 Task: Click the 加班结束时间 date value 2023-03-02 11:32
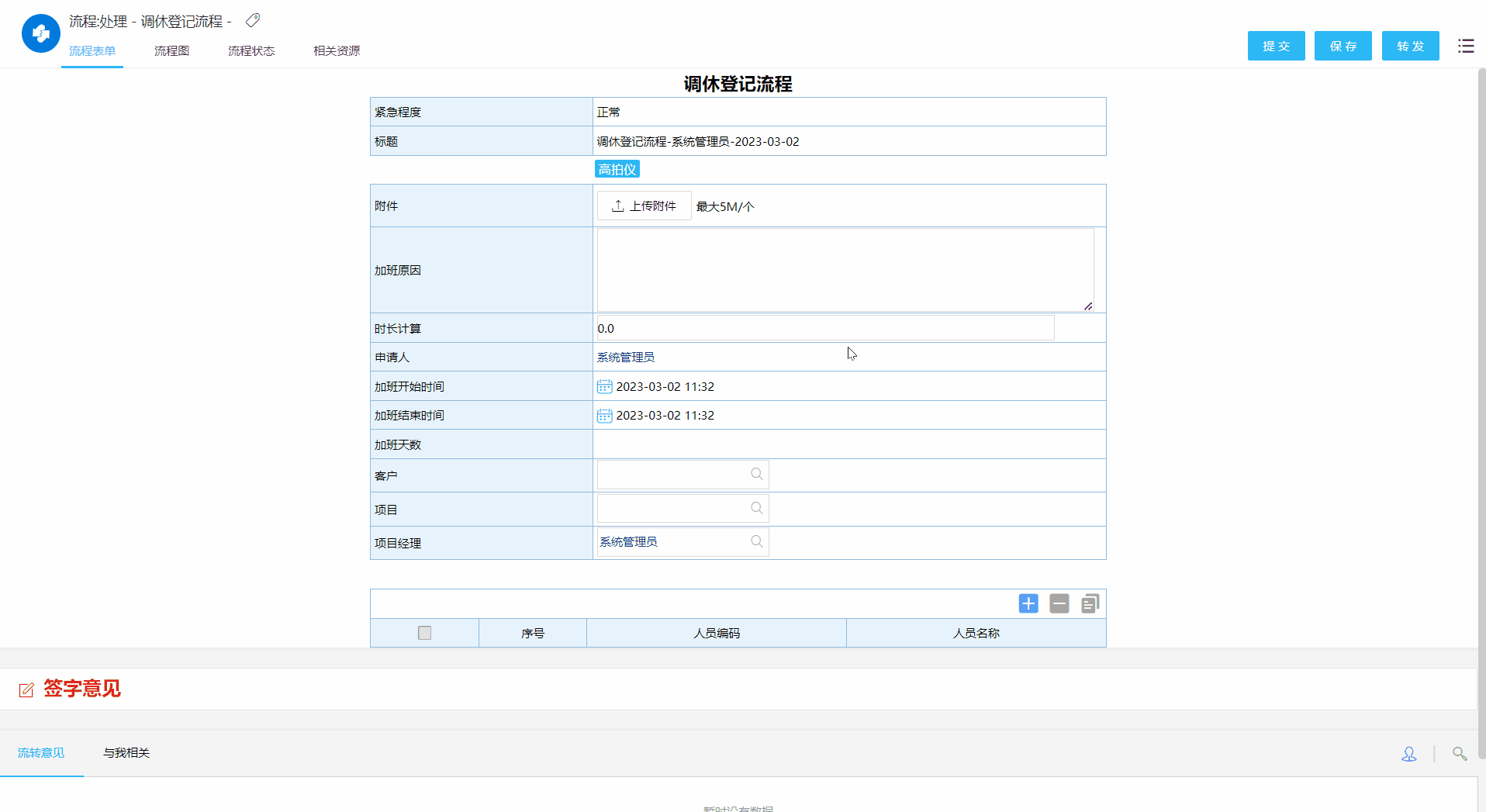coord(665,416)
